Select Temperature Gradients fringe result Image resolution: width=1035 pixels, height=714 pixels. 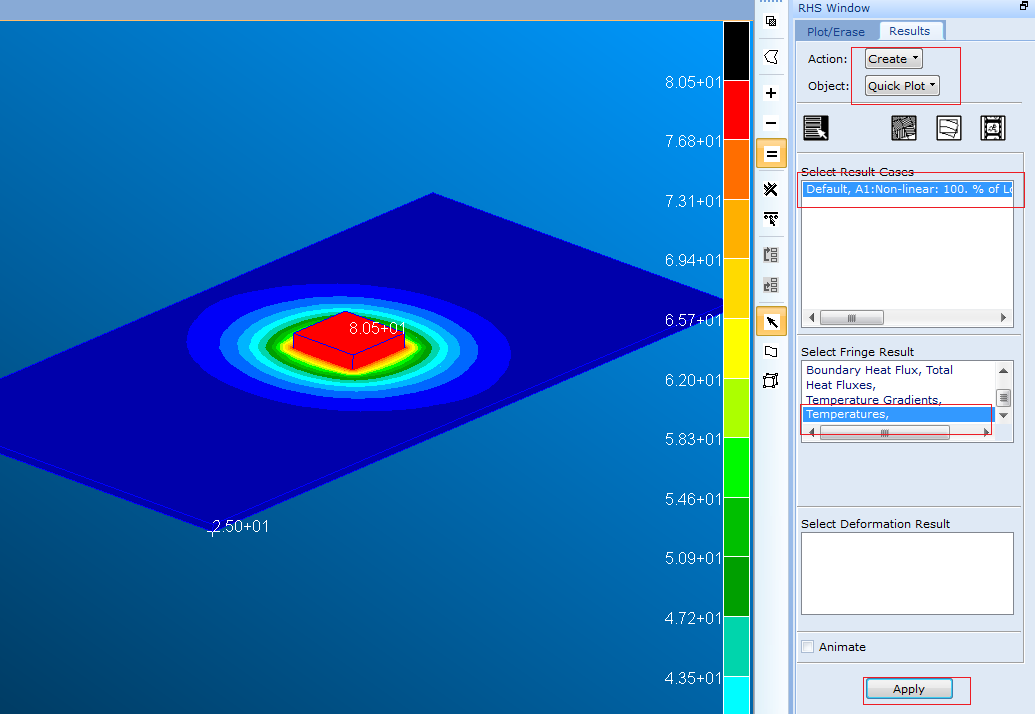tap(873, 400)
